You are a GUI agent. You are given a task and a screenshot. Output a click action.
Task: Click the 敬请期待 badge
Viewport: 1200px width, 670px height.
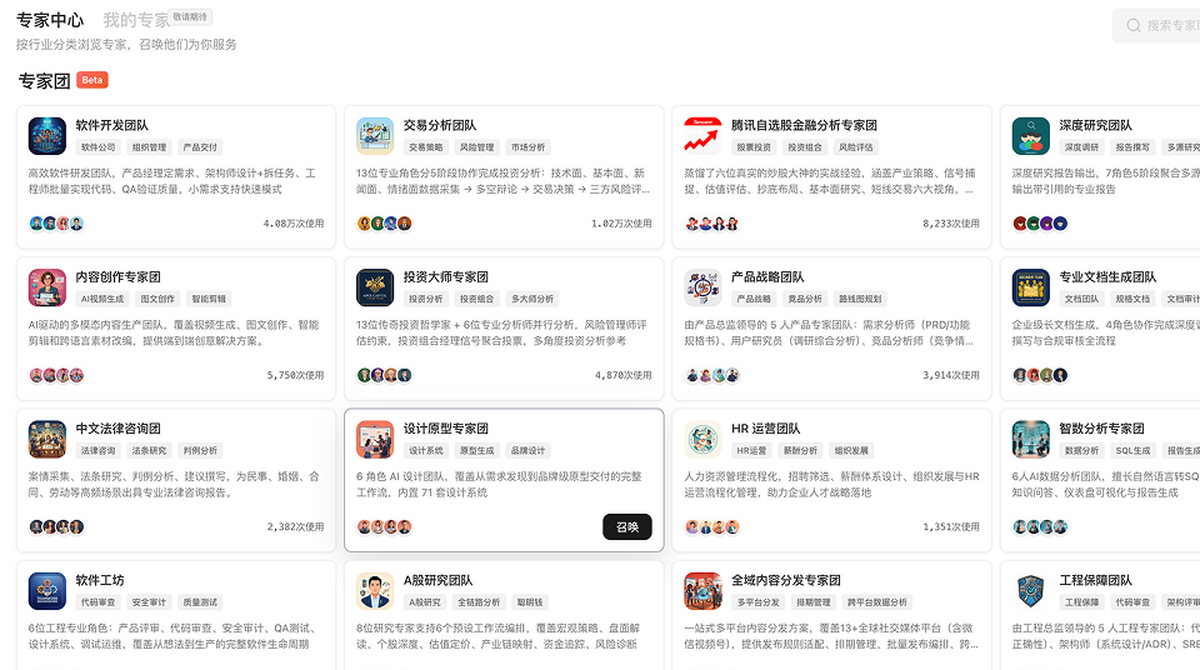click(x=191, y=17)
